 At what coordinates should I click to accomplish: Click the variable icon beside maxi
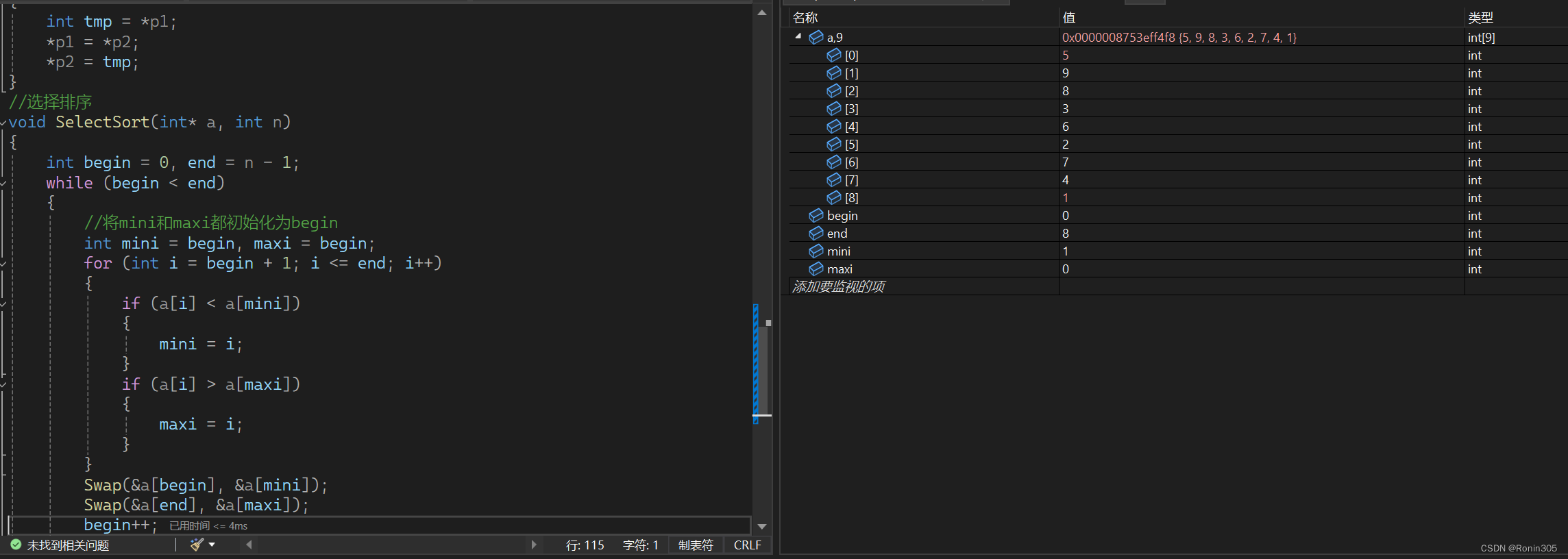(816, 269)
